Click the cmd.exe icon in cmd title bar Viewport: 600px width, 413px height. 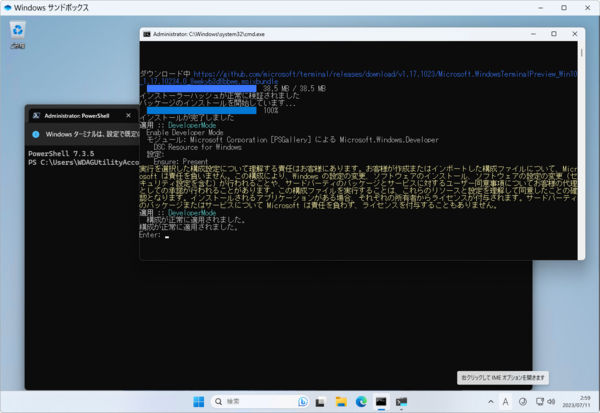(147, 34)
